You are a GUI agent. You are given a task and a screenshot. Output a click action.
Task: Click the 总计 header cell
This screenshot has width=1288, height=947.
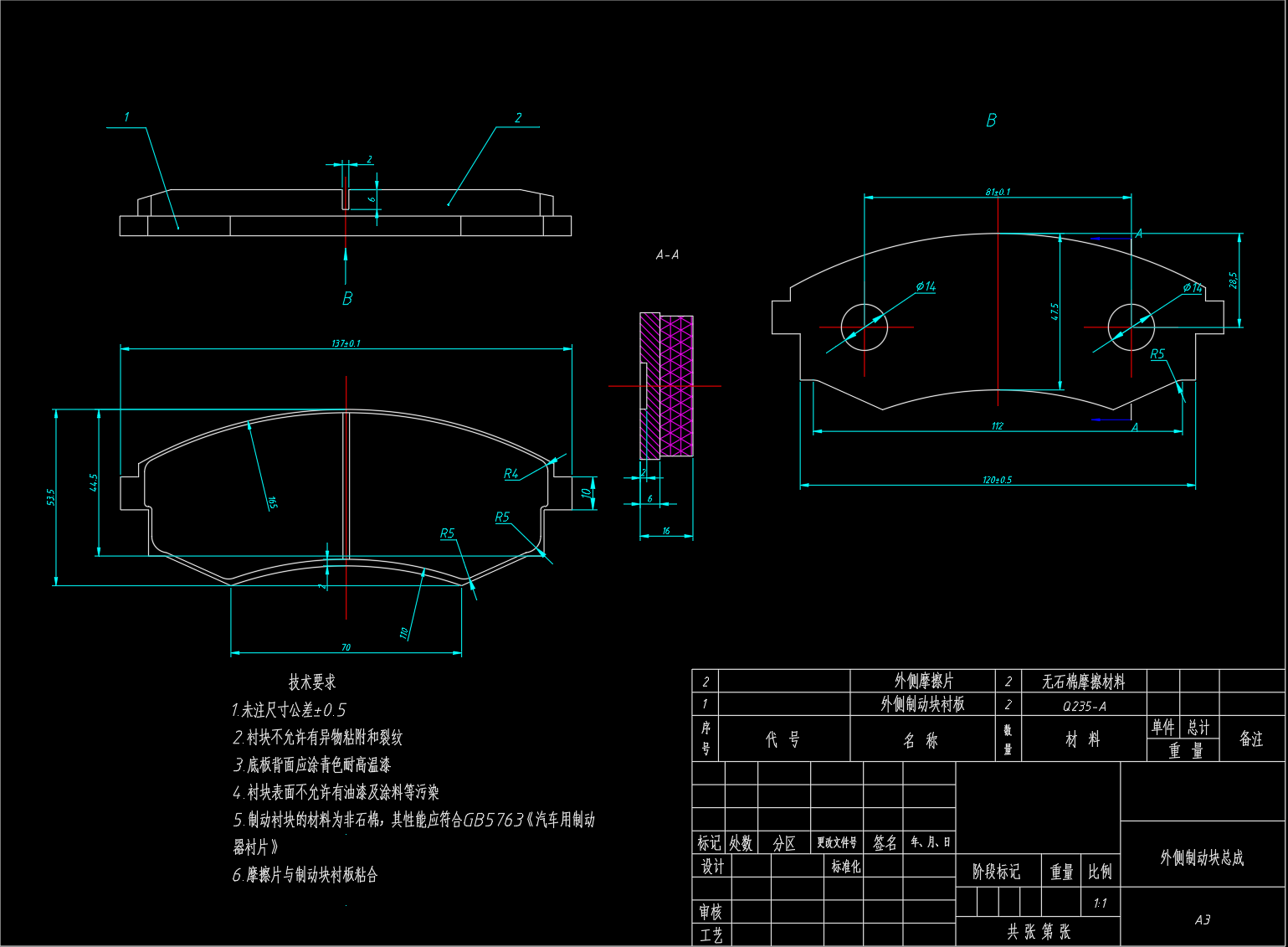[x=1198, y=727]
